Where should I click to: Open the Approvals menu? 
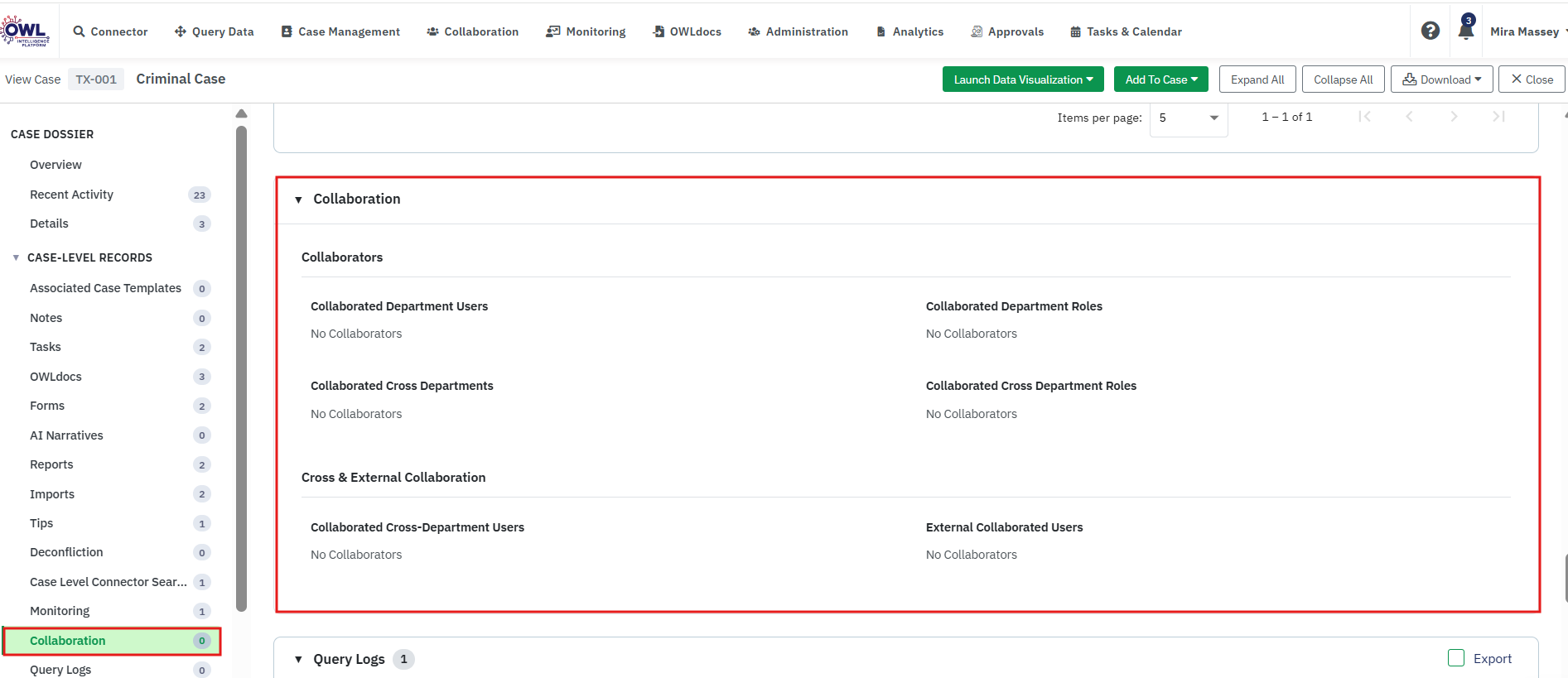click(1006, 31)
